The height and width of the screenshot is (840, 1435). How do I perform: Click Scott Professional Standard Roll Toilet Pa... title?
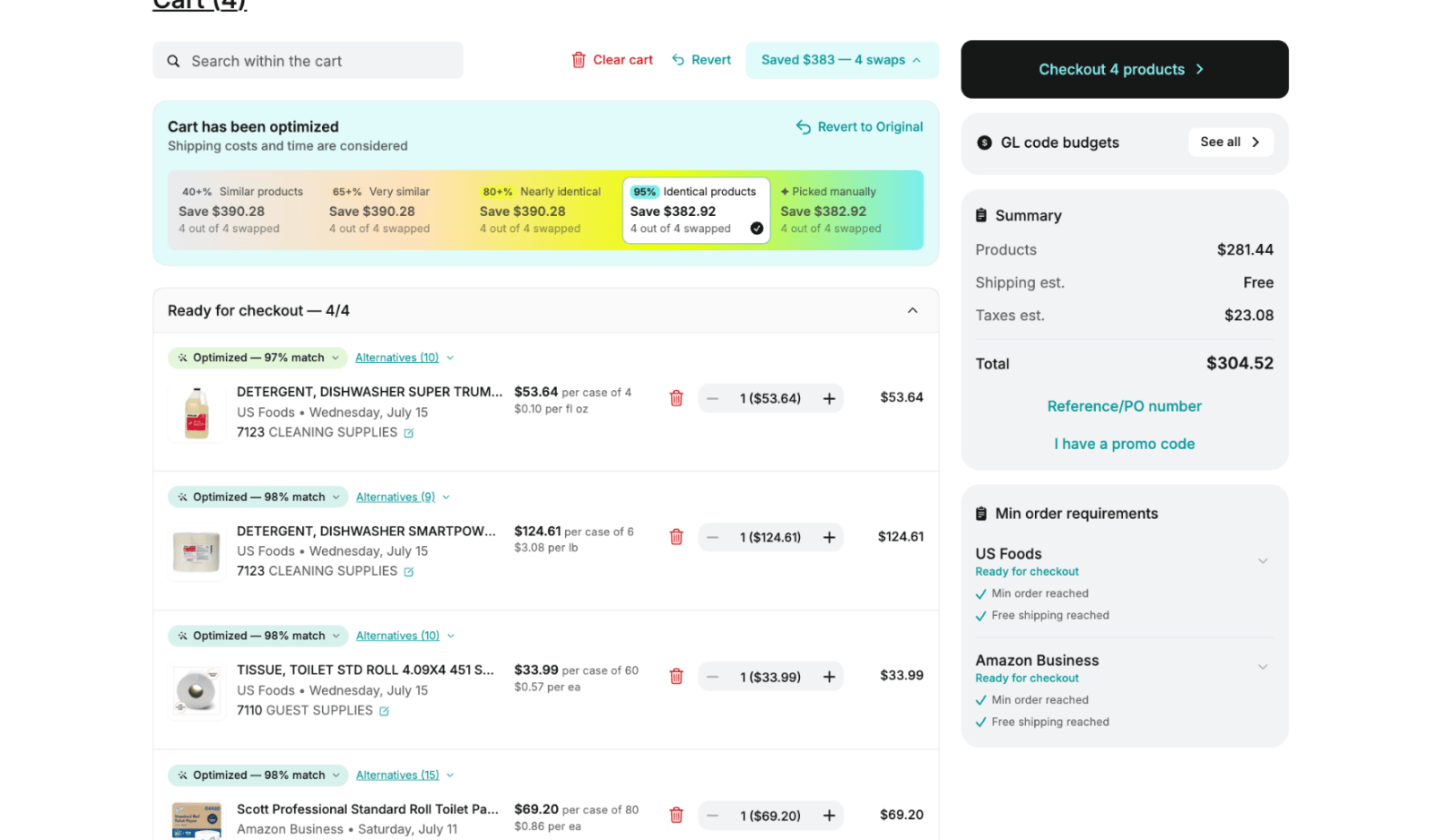click(368, 809)
